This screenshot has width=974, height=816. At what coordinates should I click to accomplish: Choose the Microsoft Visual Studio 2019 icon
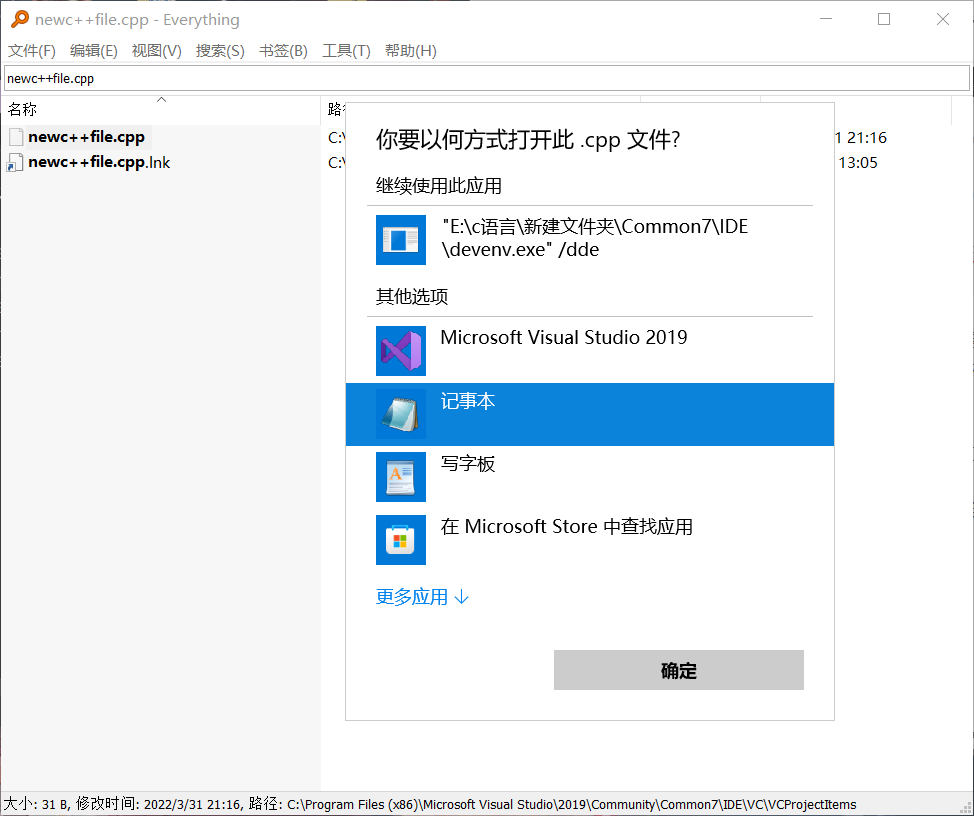(401, 351)
